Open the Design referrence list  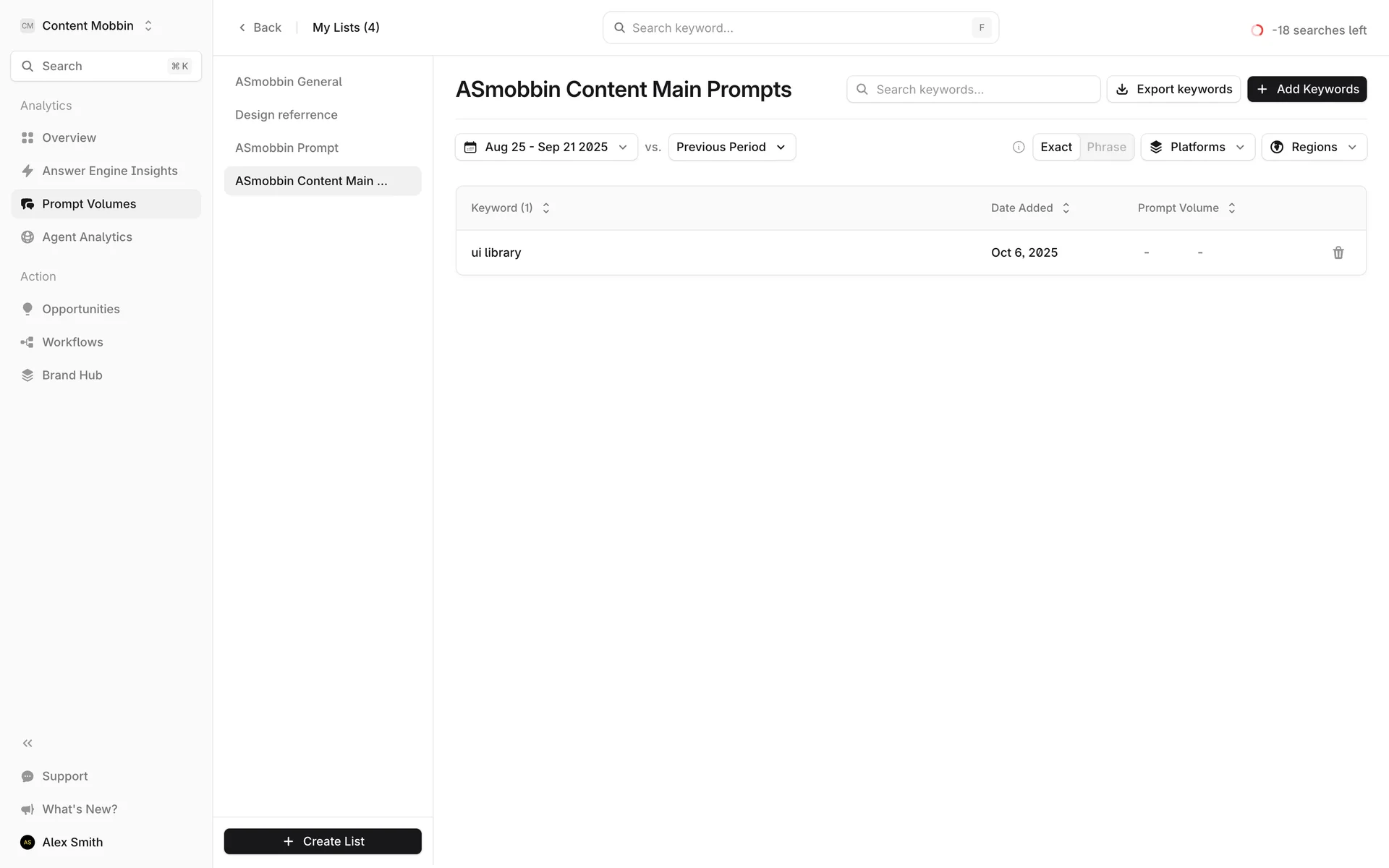coord(286,115)
